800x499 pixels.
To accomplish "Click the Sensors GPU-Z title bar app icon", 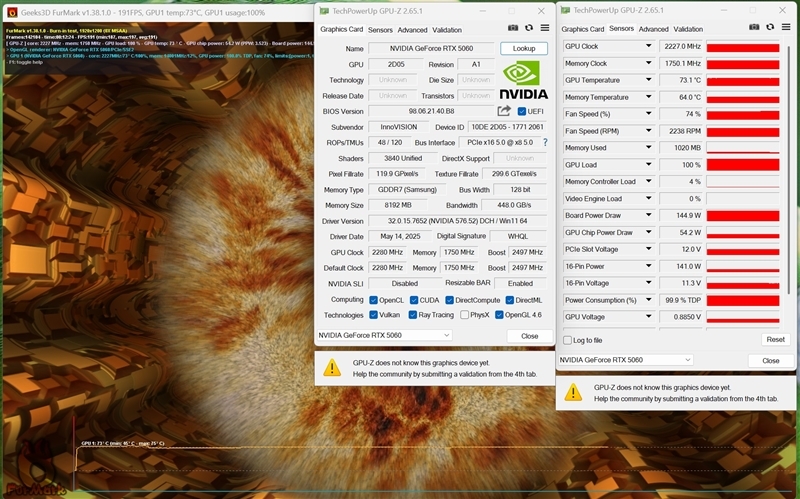I will click(565, 10).
